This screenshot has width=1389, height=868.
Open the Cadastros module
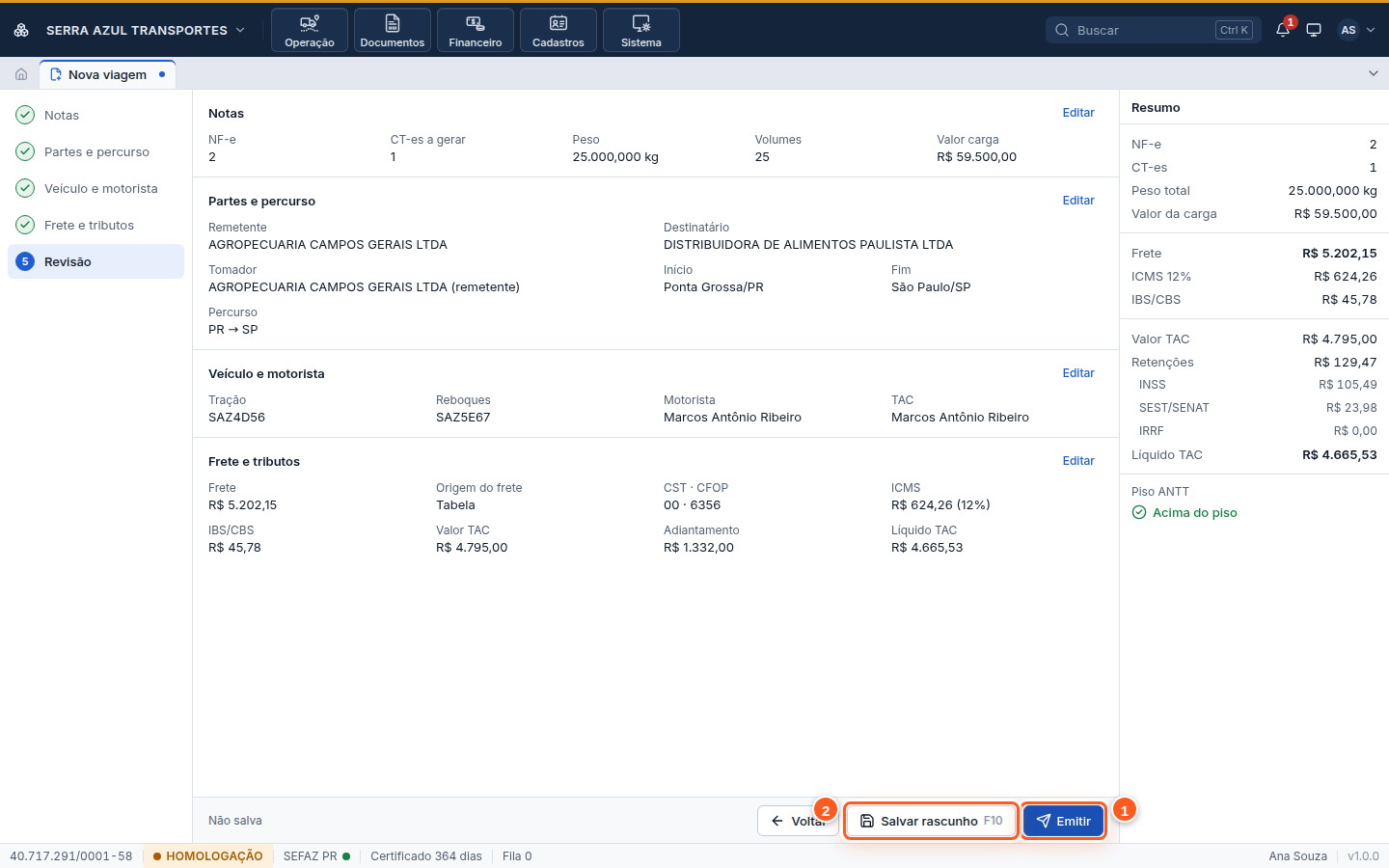click(558, 30)
